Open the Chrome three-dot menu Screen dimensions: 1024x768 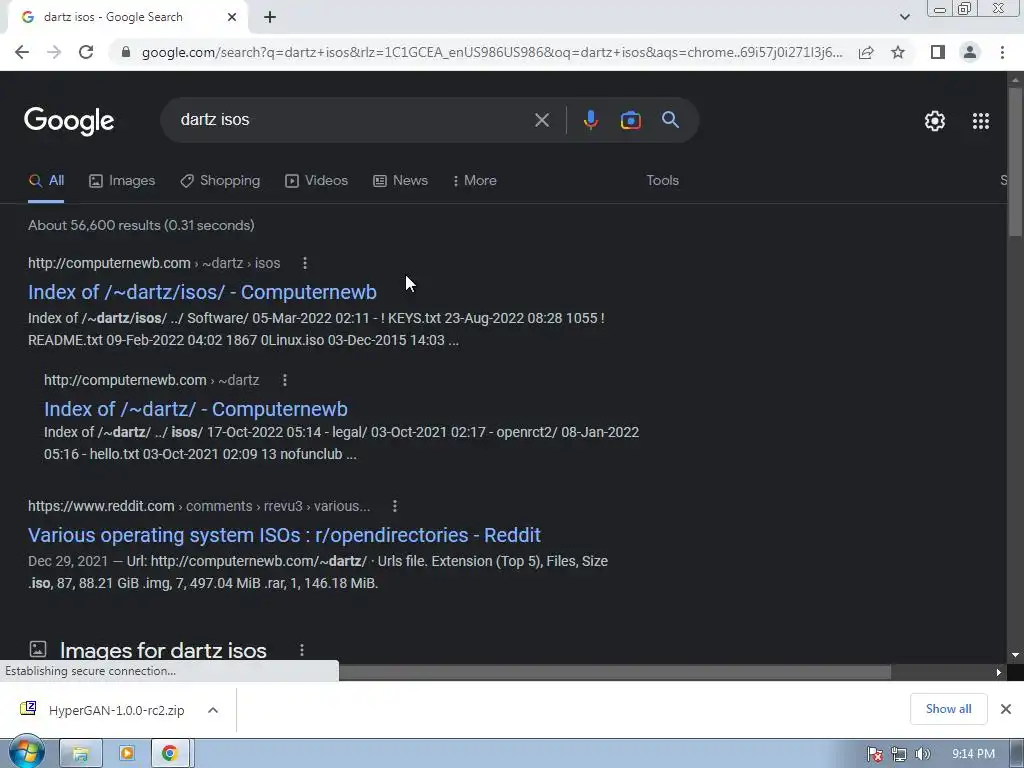point(1002,52)
